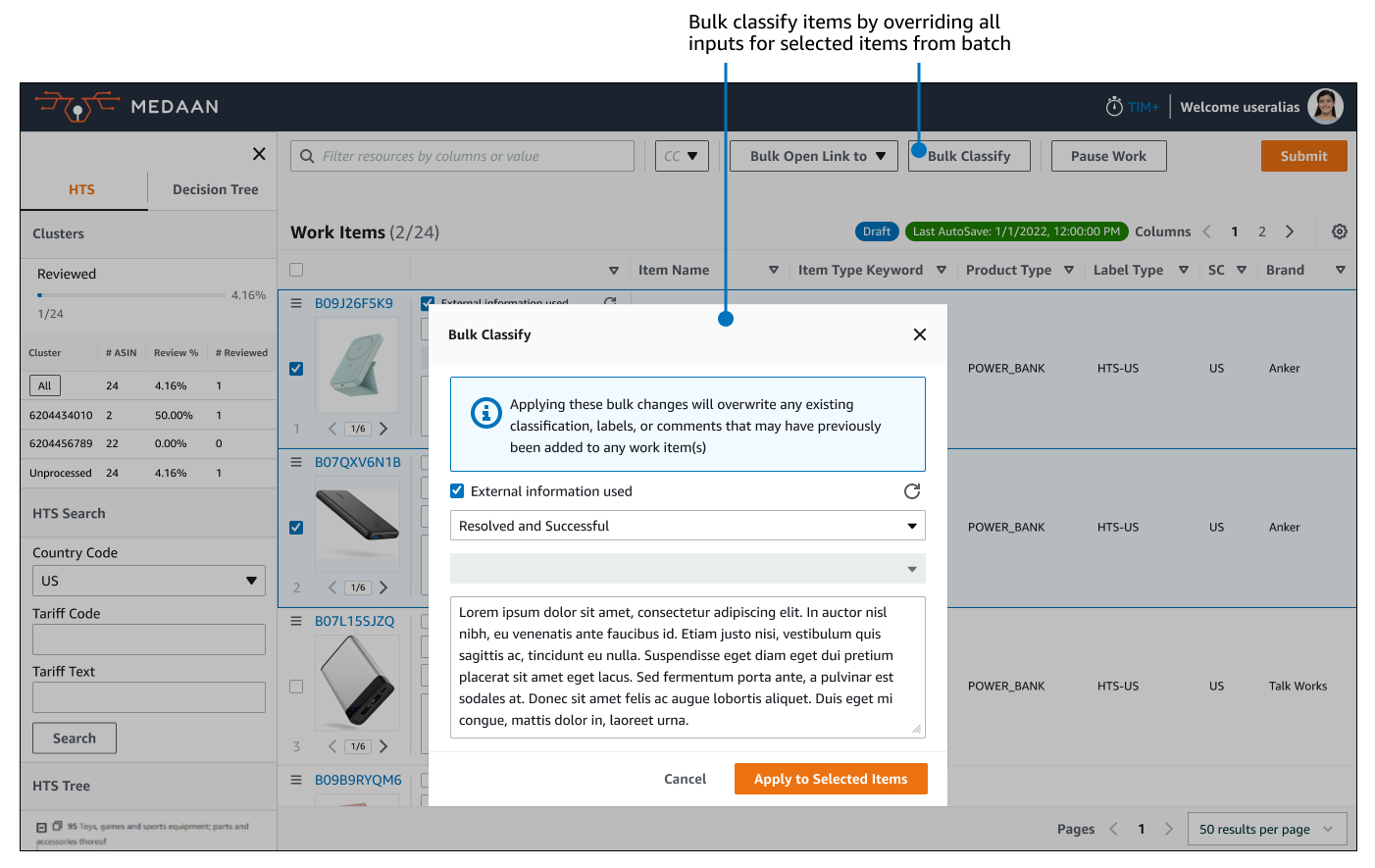Toggle select-all work items checkbox
Screen dimensions: 1375x868
click(296, 270)
